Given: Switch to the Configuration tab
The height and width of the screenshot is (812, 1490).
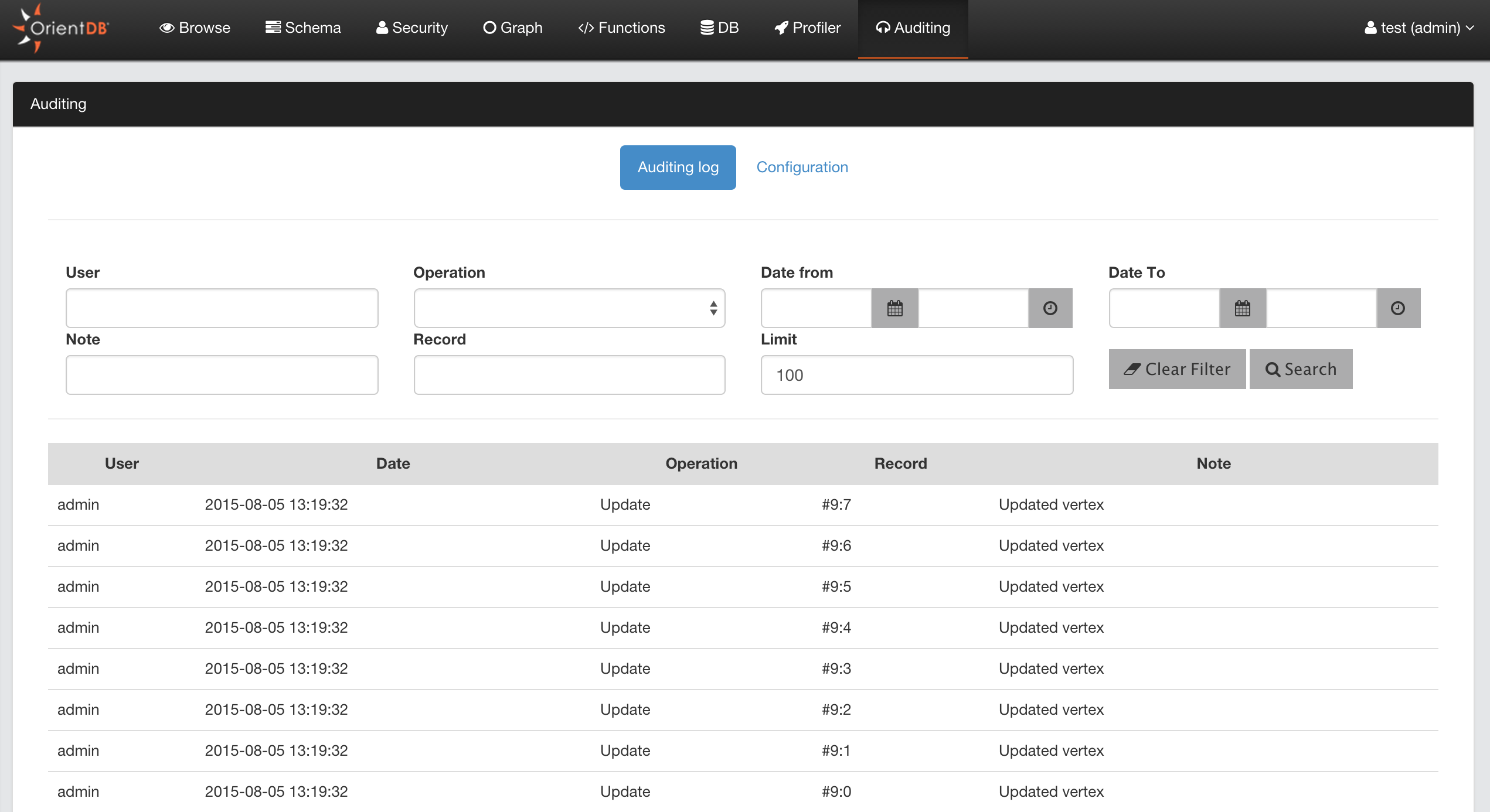Looking at the screenshot, I should click(x=802, y=168).
